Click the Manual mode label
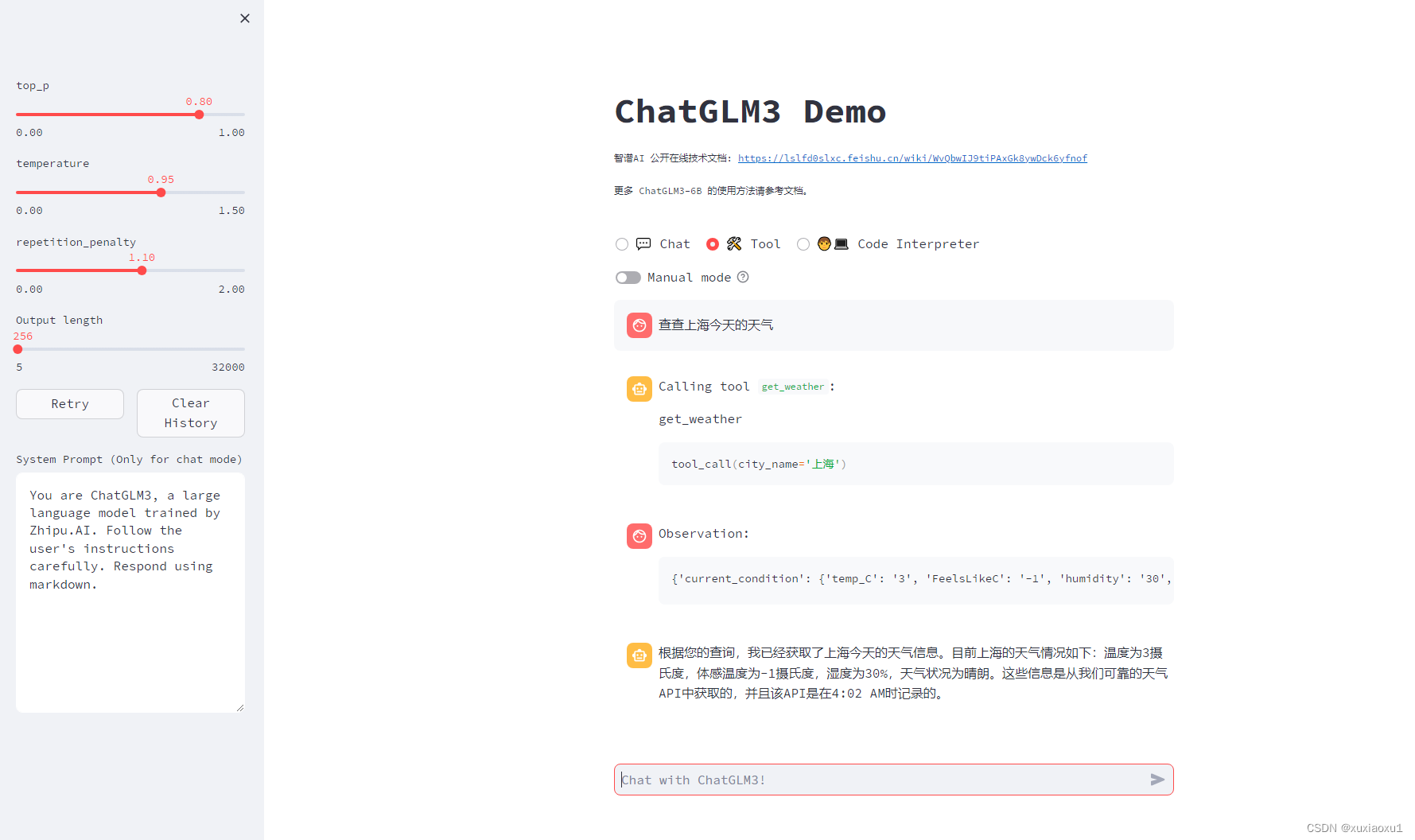 point(689,278)
